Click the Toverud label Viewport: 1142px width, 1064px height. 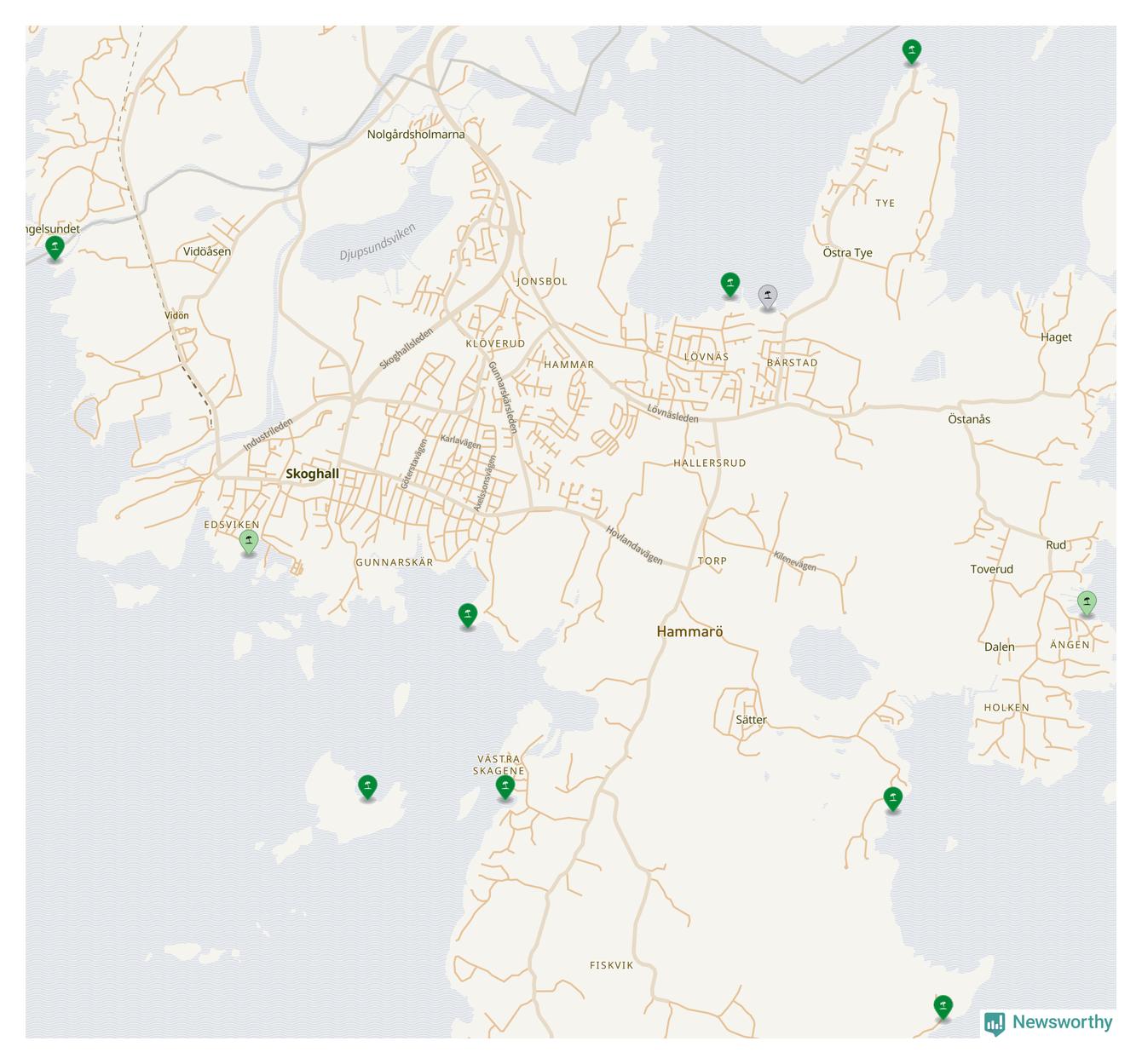[991, 569]
